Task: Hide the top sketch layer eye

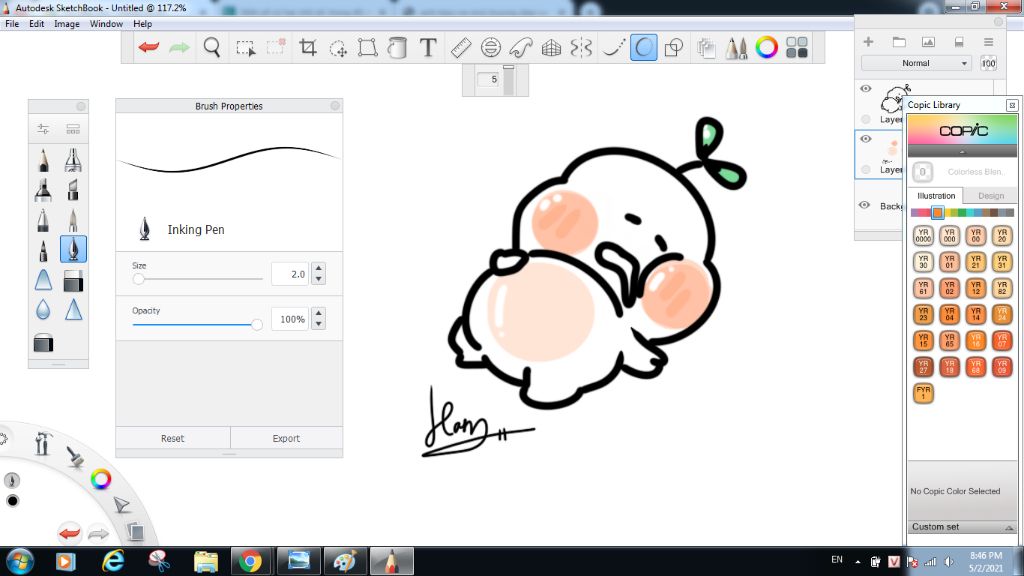Action: (x=866, y=89)
